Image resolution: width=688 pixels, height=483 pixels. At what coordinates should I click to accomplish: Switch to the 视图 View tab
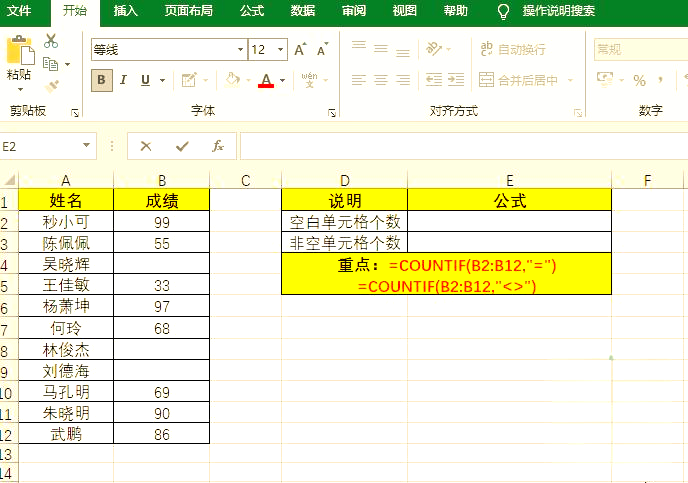coord(405,11)
